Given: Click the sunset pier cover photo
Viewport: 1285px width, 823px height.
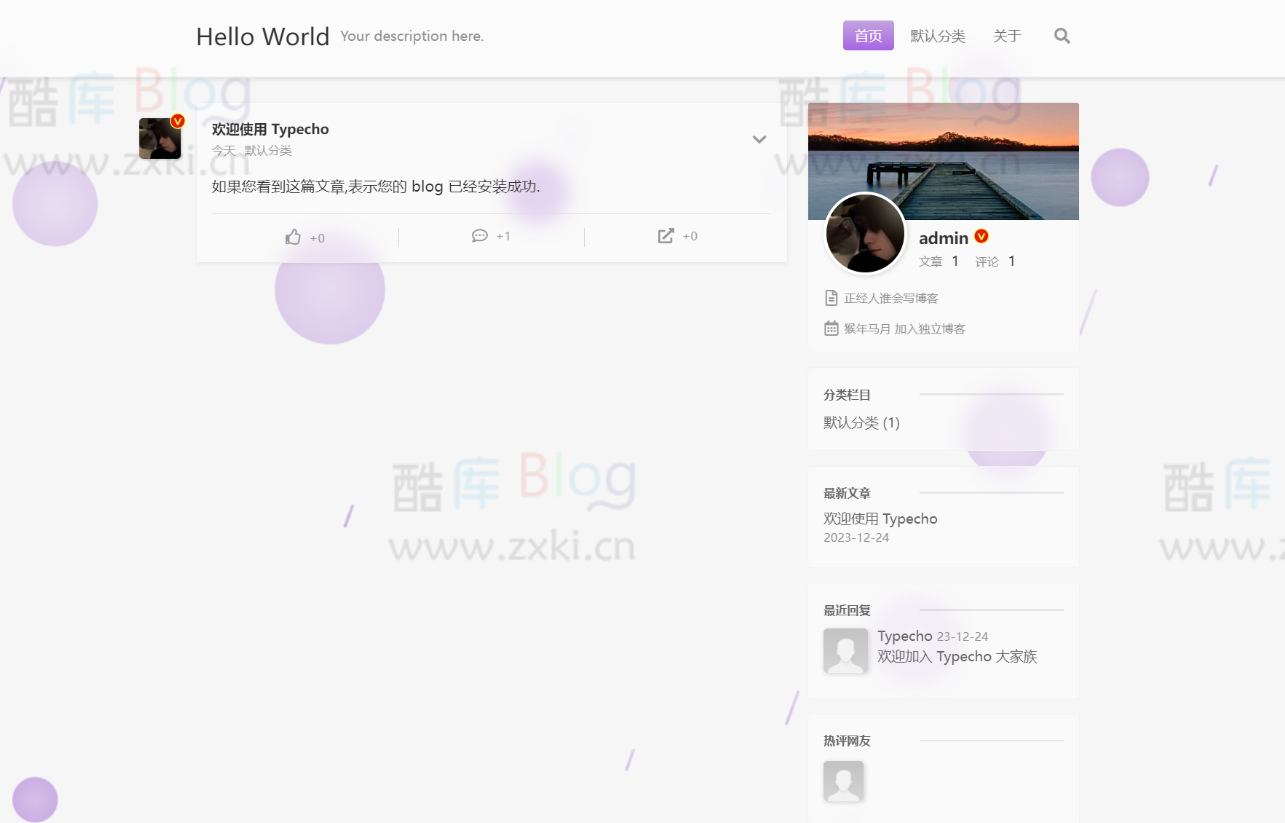Looking at the screenshot, I should 943,160.
